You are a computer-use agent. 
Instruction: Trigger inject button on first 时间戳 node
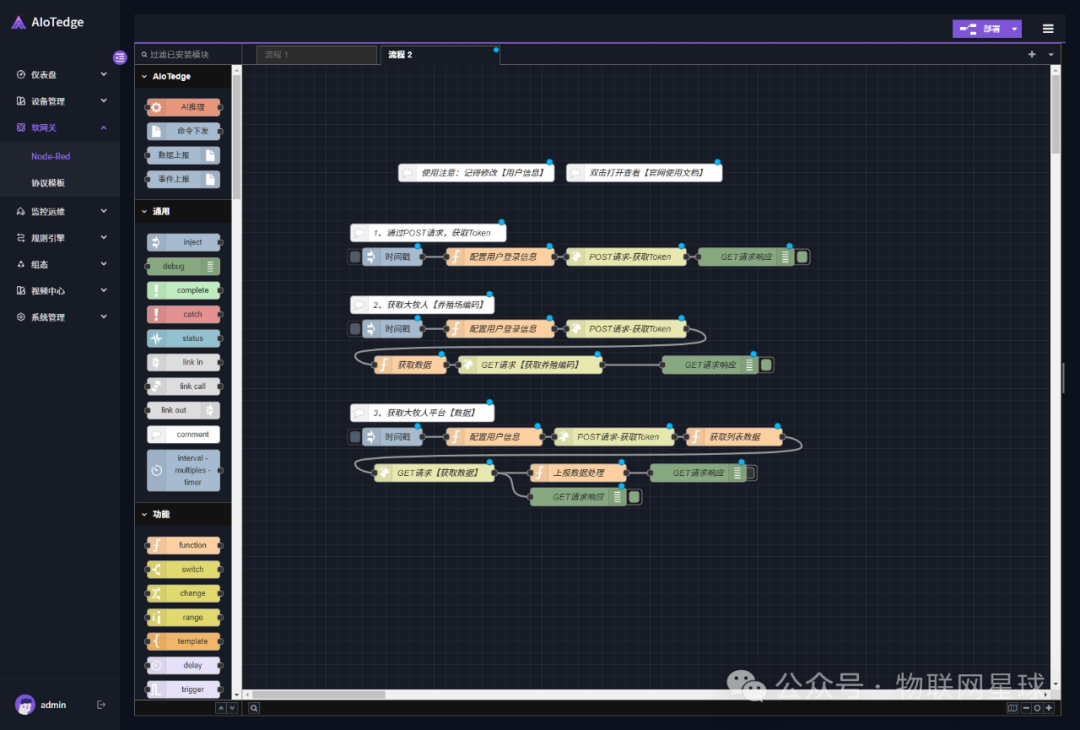point(355,257)
